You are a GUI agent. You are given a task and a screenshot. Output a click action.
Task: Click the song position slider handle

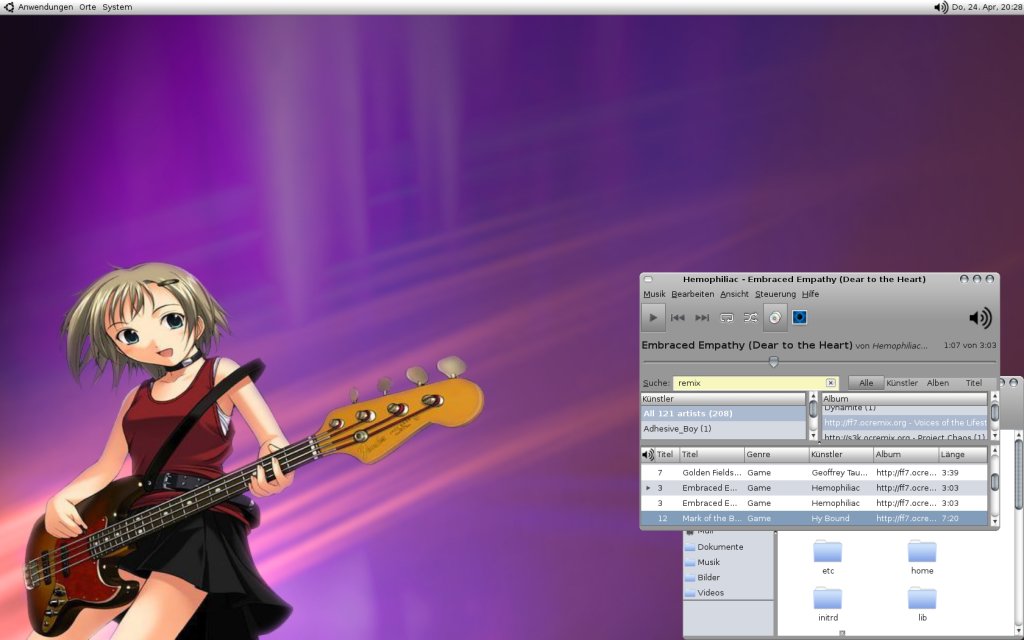pos(773,361)
